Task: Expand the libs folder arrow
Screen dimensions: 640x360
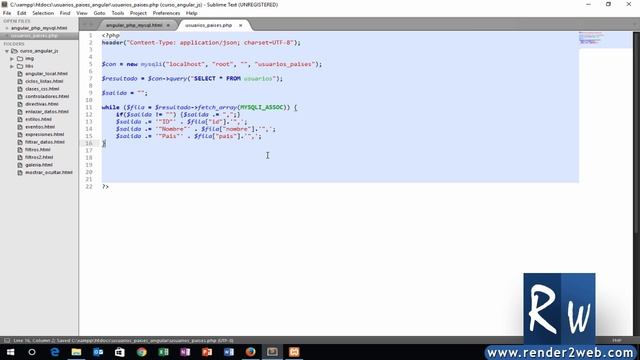Action: pos(12,66)
